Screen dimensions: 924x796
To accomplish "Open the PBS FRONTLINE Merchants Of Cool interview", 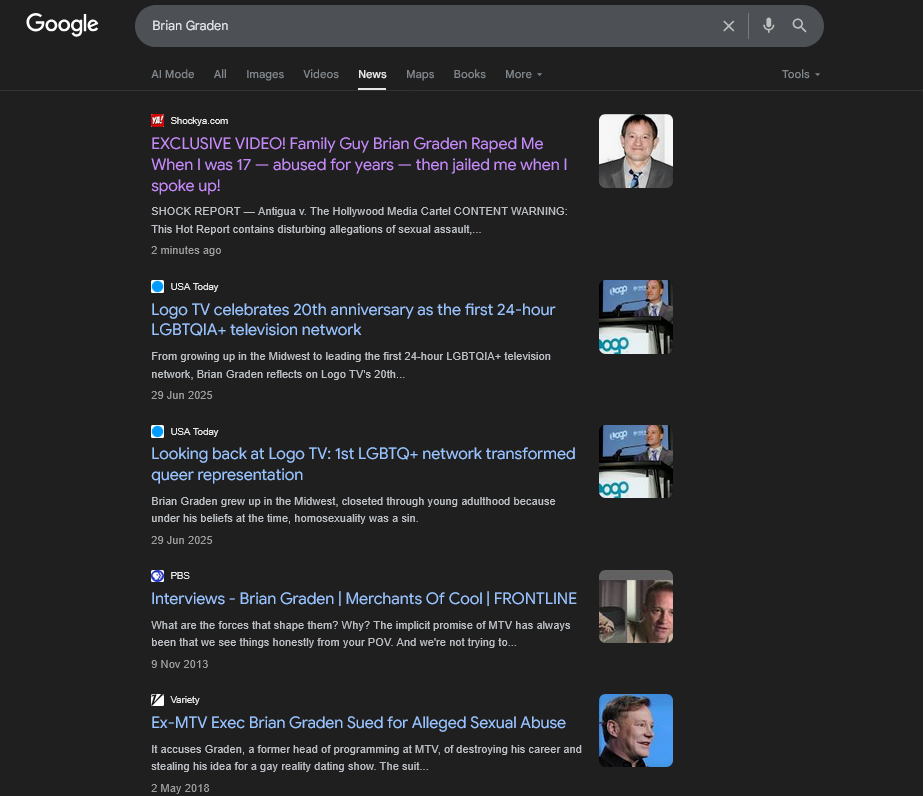I will pyautogui.click(x=364, y=599).
